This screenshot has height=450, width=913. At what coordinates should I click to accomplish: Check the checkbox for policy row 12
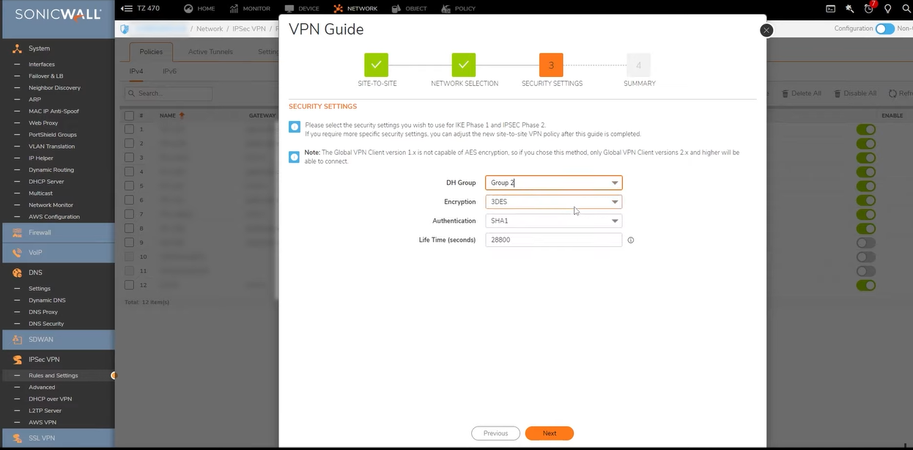[129, 285]
